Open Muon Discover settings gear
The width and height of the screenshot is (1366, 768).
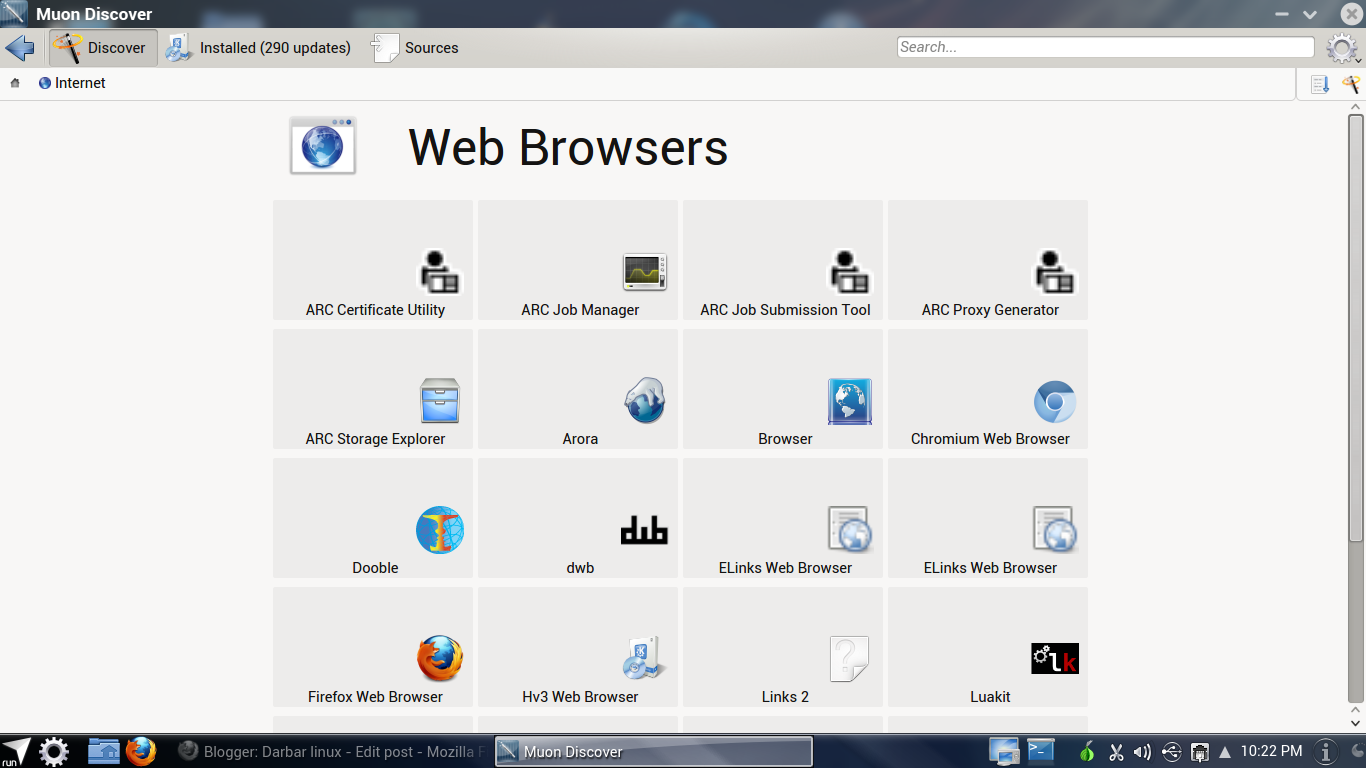tap(1343, 47)
